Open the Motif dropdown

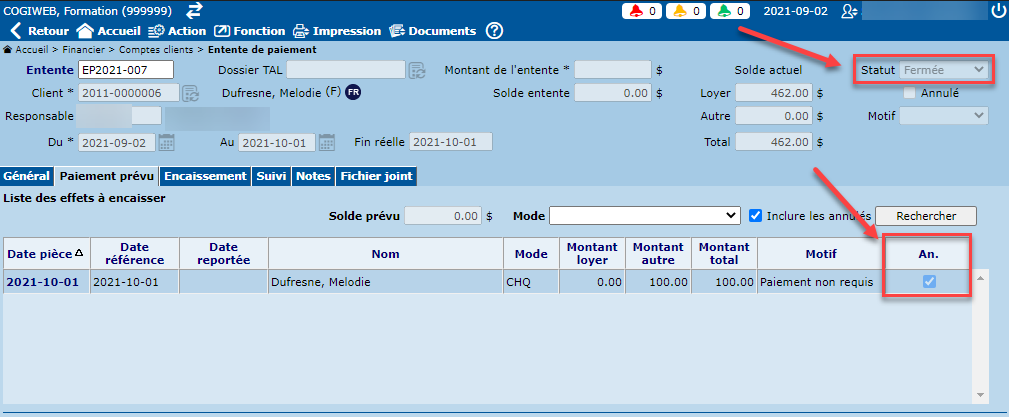click(x=944, y=116)
